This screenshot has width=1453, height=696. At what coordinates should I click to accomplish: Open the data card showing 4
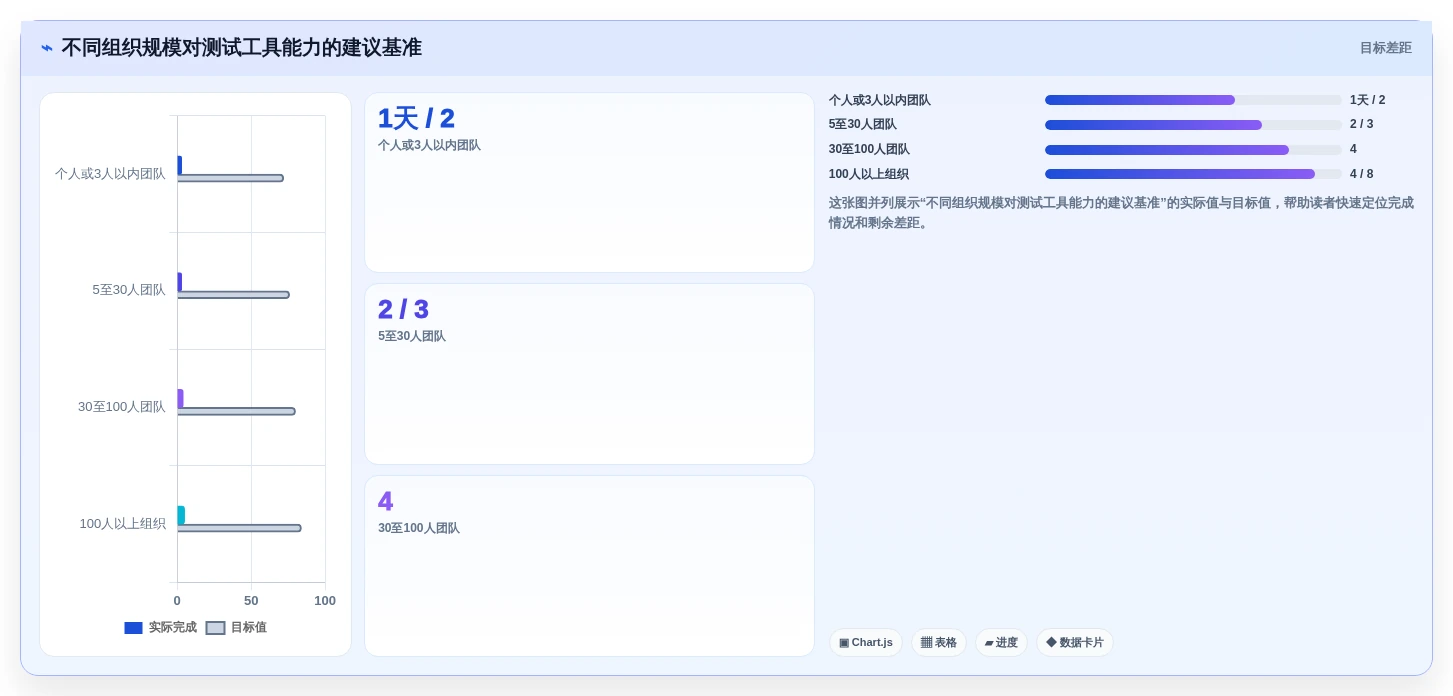(x=589, y=566)
